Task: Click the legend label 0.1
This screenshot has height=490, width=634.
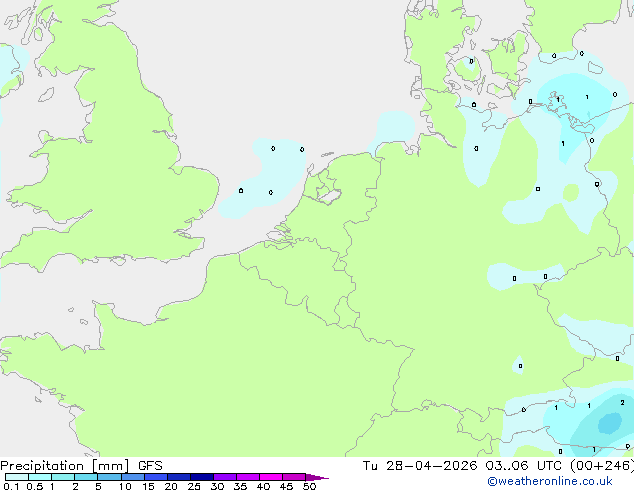Action: click(11, 486)
